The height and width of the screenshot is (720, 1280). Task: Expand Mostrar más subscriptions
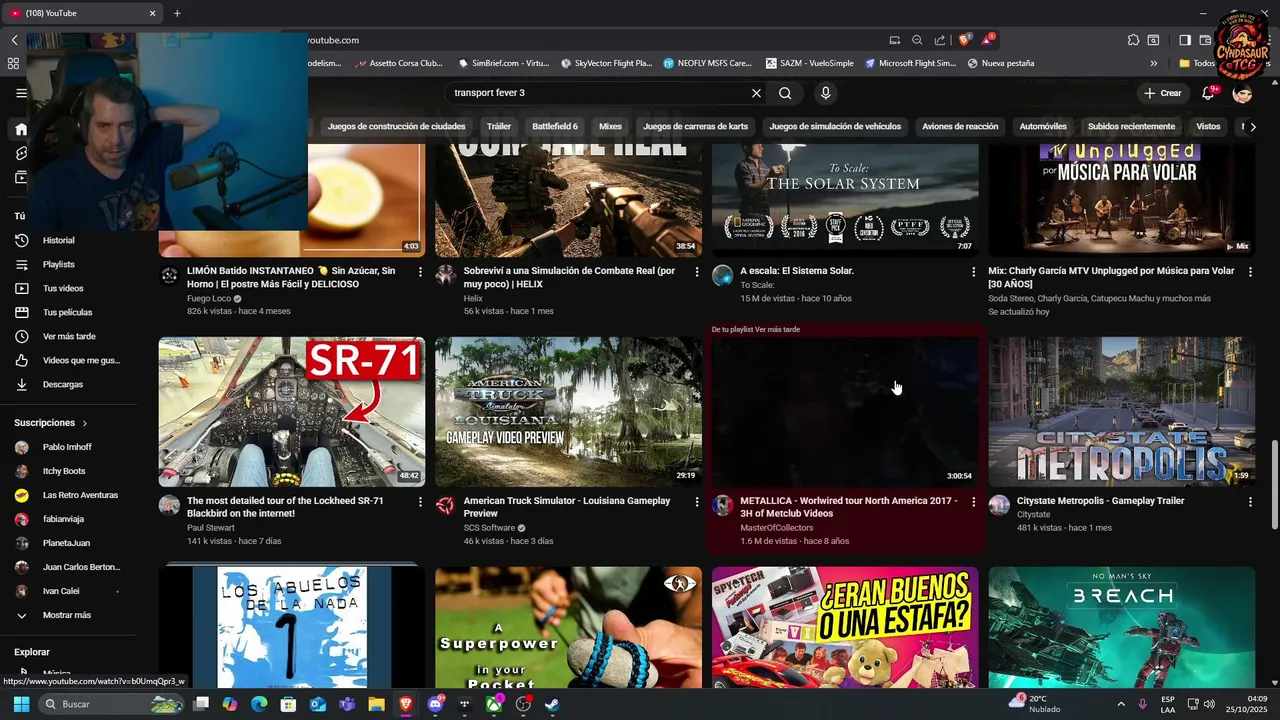(x=69, y=615)
